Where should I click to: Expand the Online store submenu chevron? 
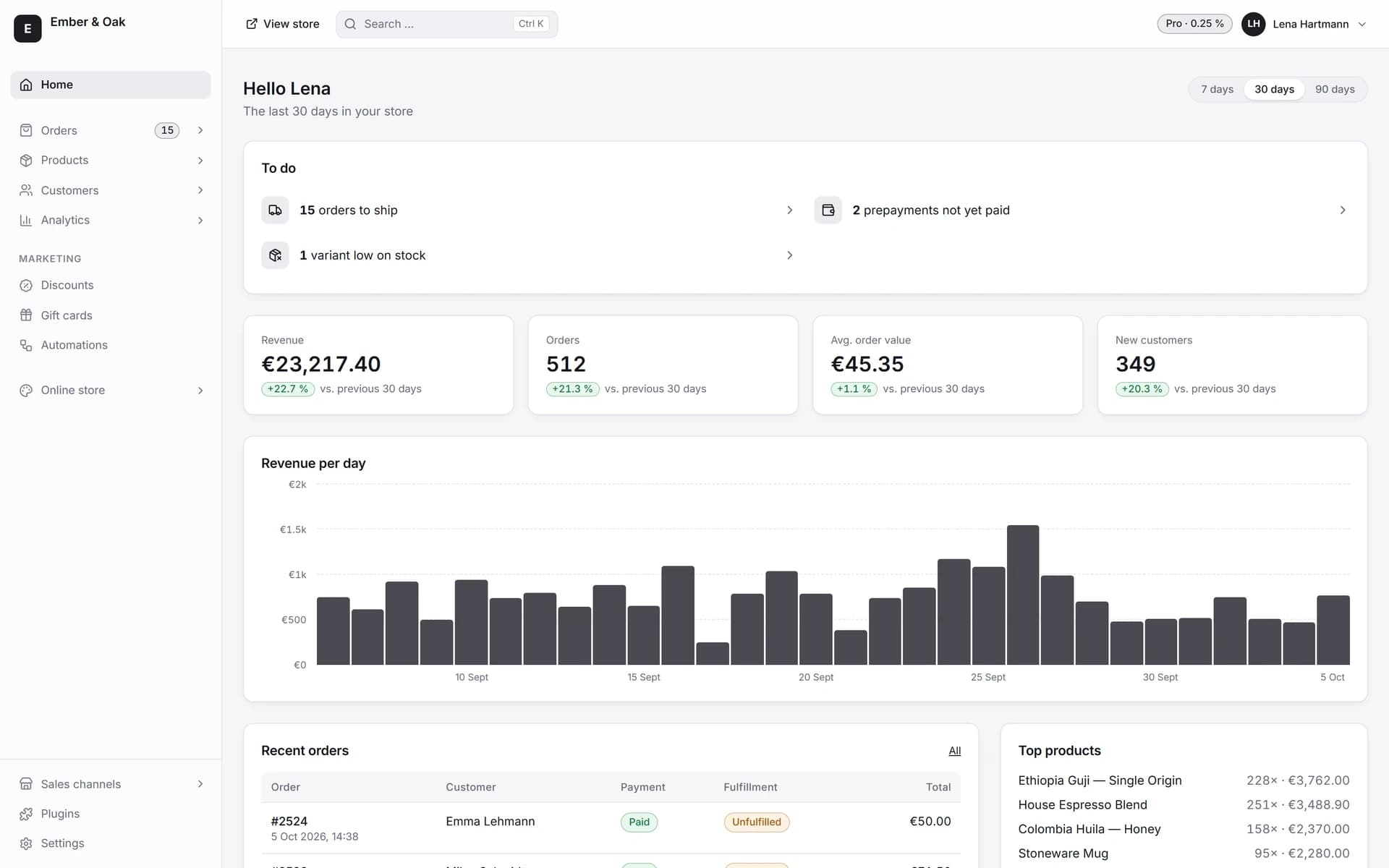(x=200, y=391)
